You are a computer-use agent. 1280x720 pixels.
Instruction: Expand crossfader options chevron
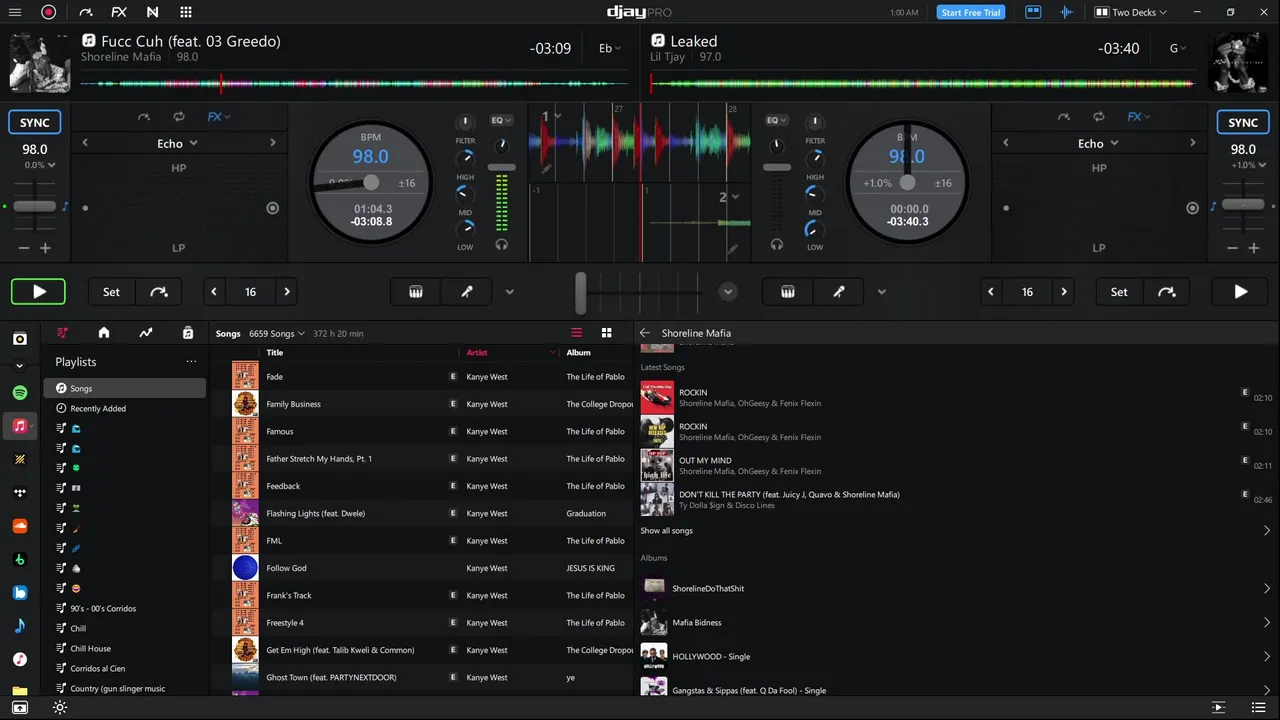pyautogui.click(x=728, y=292)
